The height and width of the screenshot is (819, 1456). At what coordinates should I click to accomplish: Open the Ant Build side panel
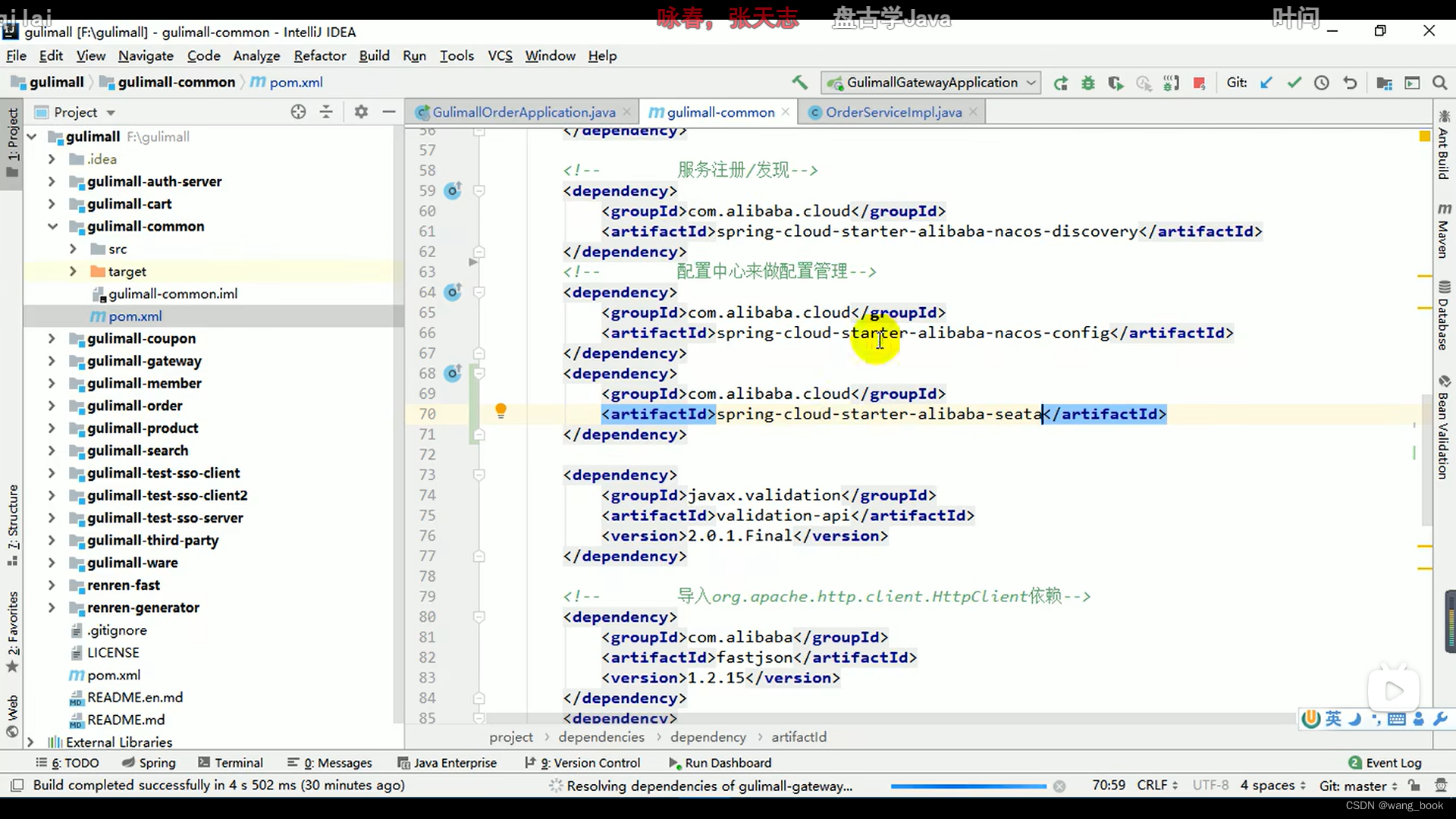[1444, 145]
